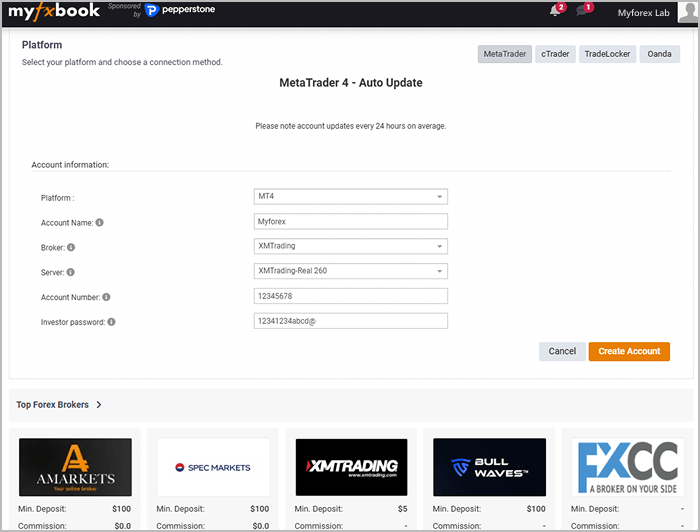
Task: Switch to the TradeLocker tab
Action: pos(607,54)
